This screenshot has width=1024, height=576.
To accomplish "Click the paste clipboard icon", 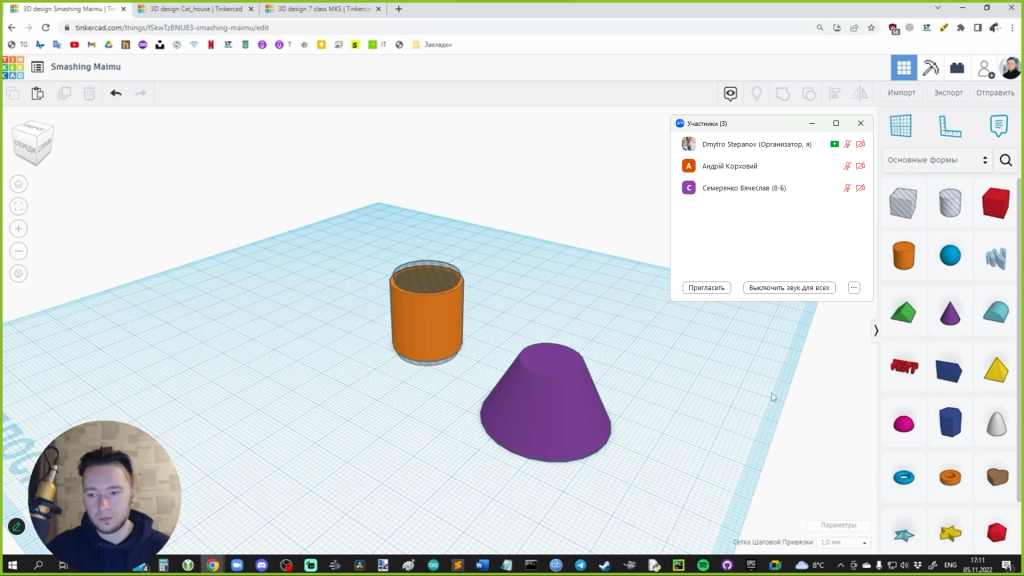I will pos(38,93).
